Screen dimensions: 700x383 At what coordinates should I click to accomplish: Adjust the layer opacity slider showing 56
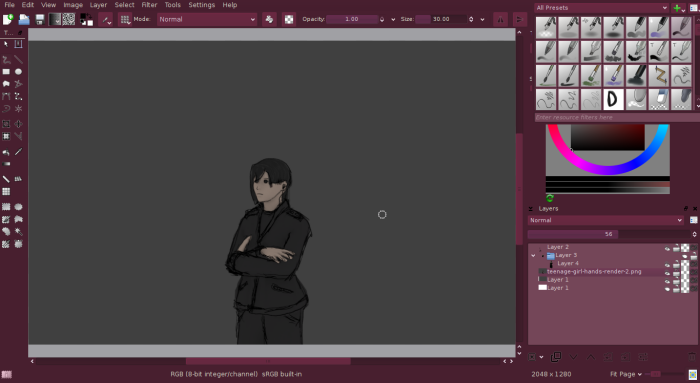pos(609,234)
